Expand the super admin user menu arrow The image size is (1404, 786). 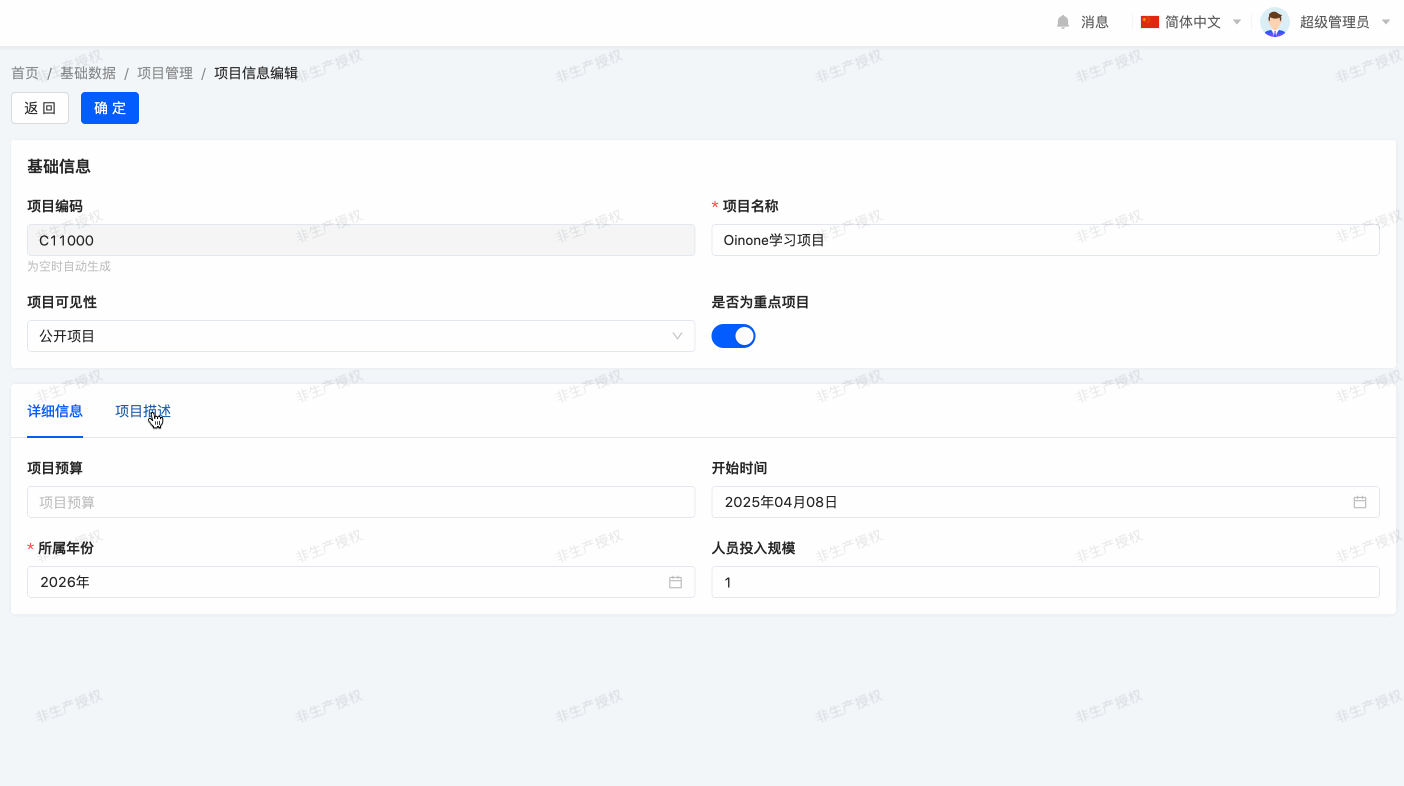[1386, 22]
